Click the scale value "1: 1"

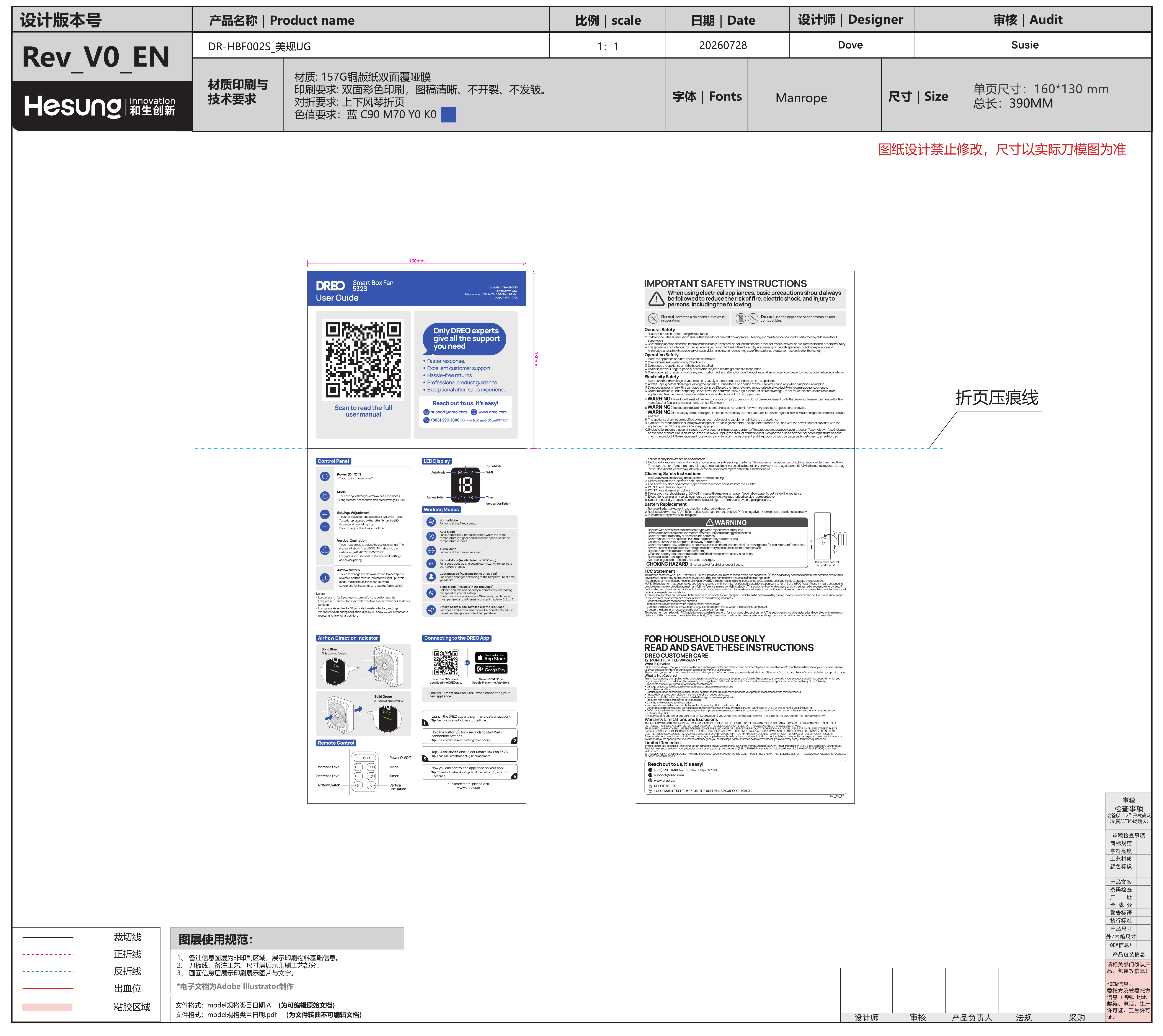point(608,46)
